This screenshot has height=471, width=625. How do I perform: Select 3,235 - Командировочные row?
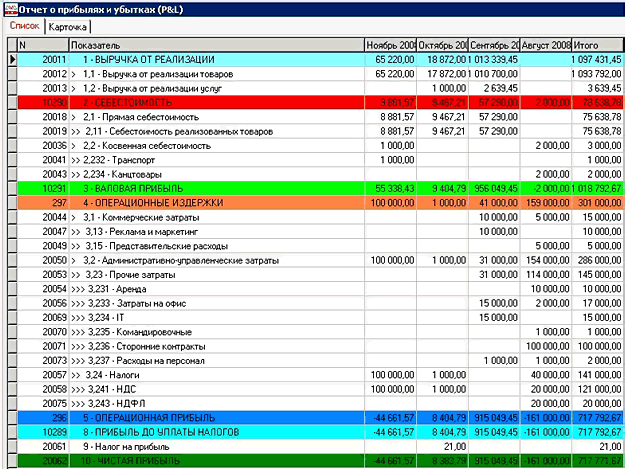coord(320,332)
